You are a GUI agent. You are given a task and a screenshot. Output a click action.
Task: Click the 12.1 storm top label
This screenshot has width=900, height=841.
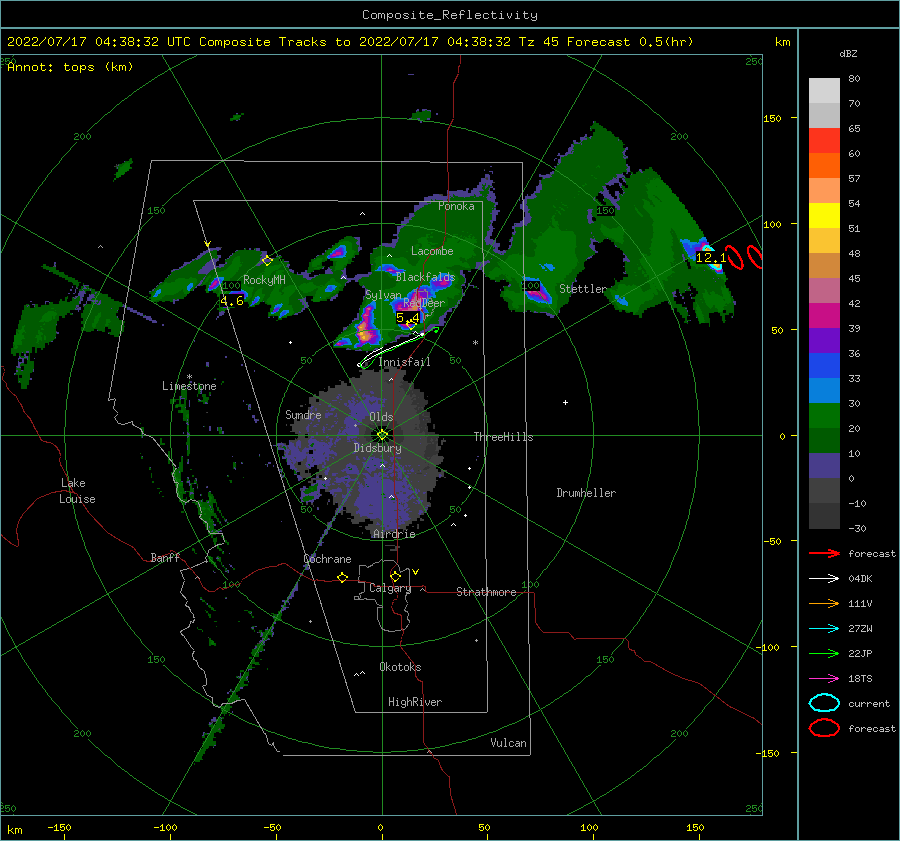point(711,258)
